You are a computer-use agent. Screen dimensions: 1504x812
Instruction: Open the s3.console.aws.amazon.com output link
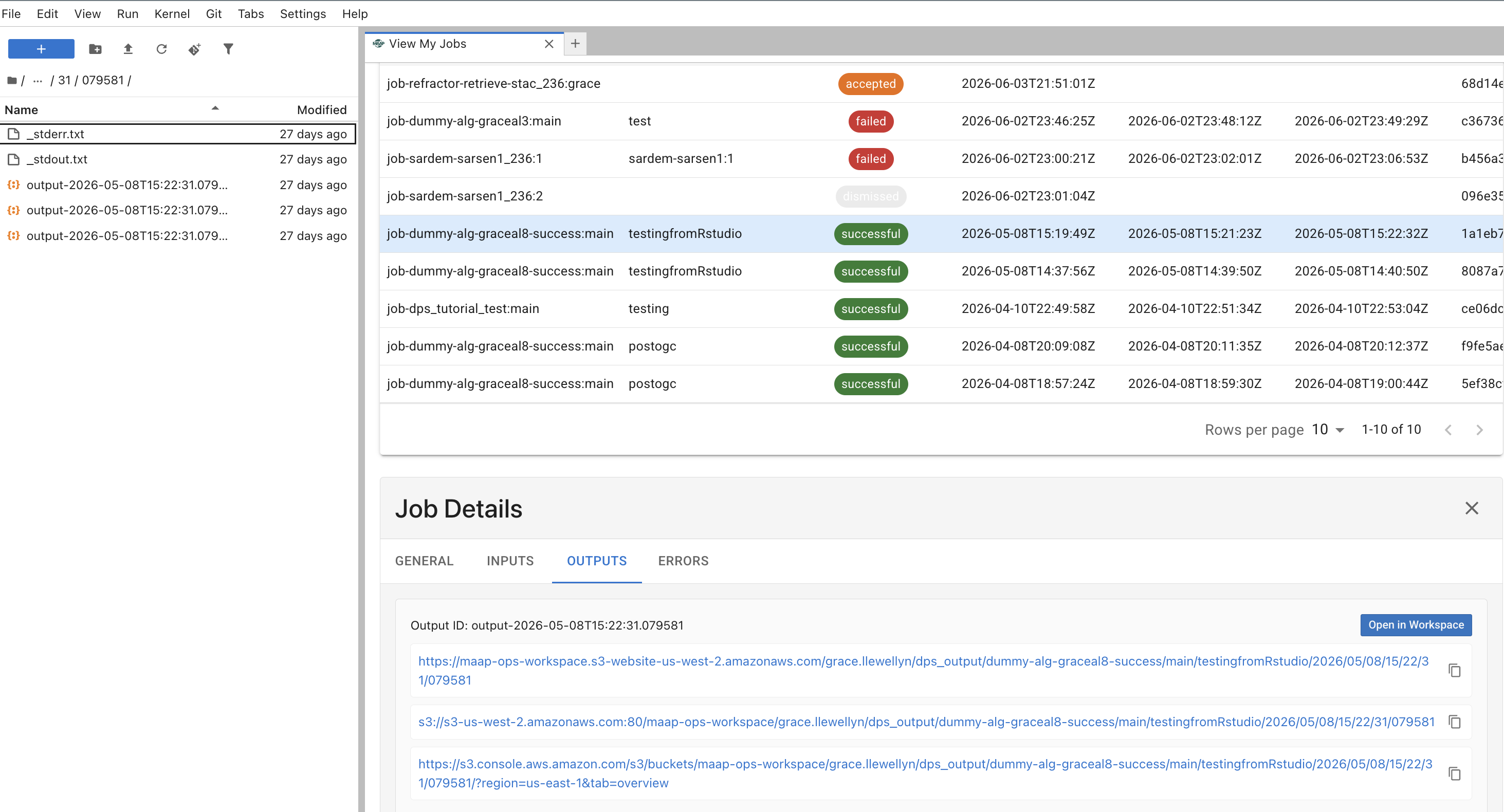point(925,773)
